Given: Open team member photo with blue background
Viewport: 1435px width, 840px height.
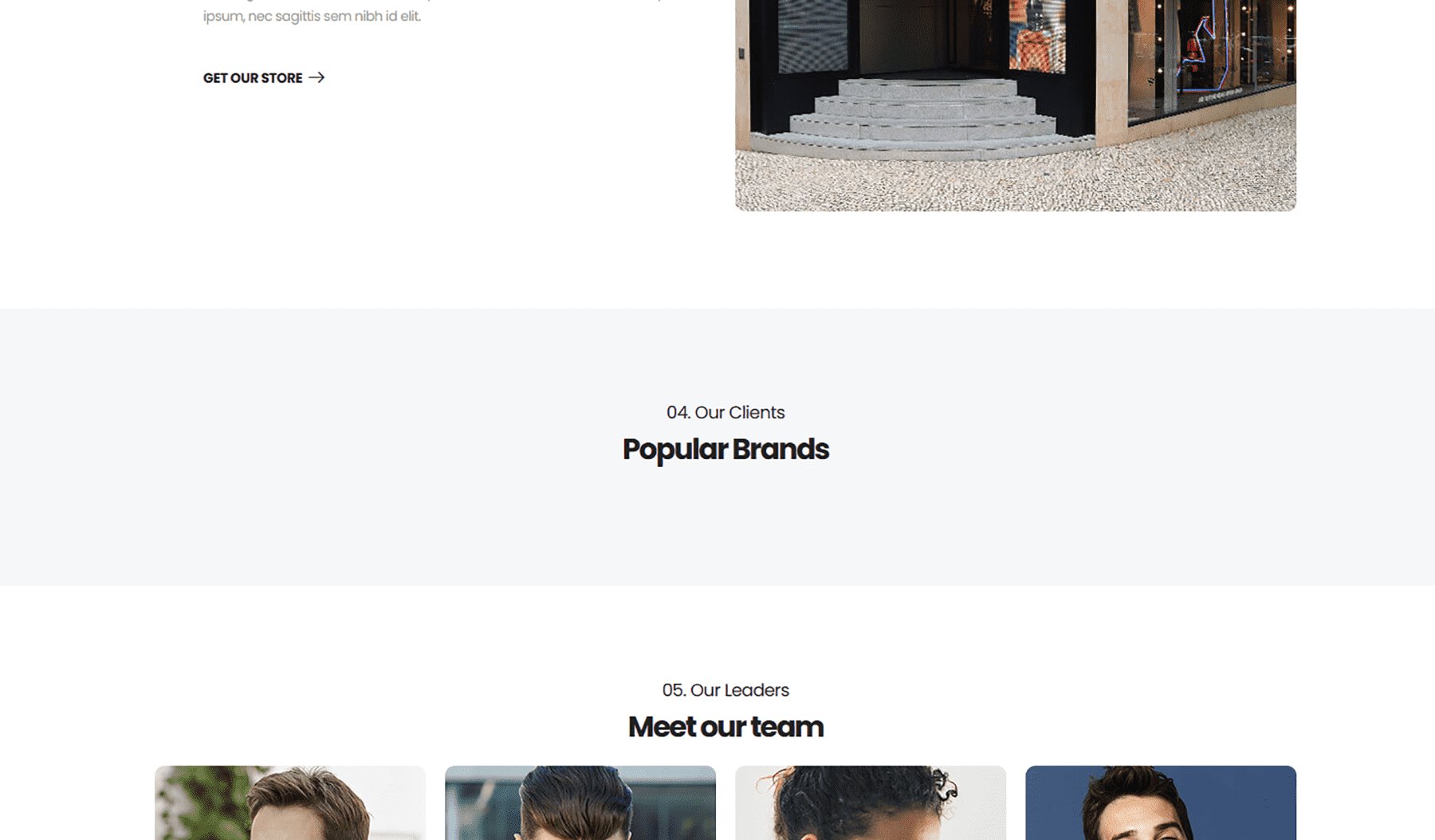Looking at the screenshot, I should [x=1161, y=803].
